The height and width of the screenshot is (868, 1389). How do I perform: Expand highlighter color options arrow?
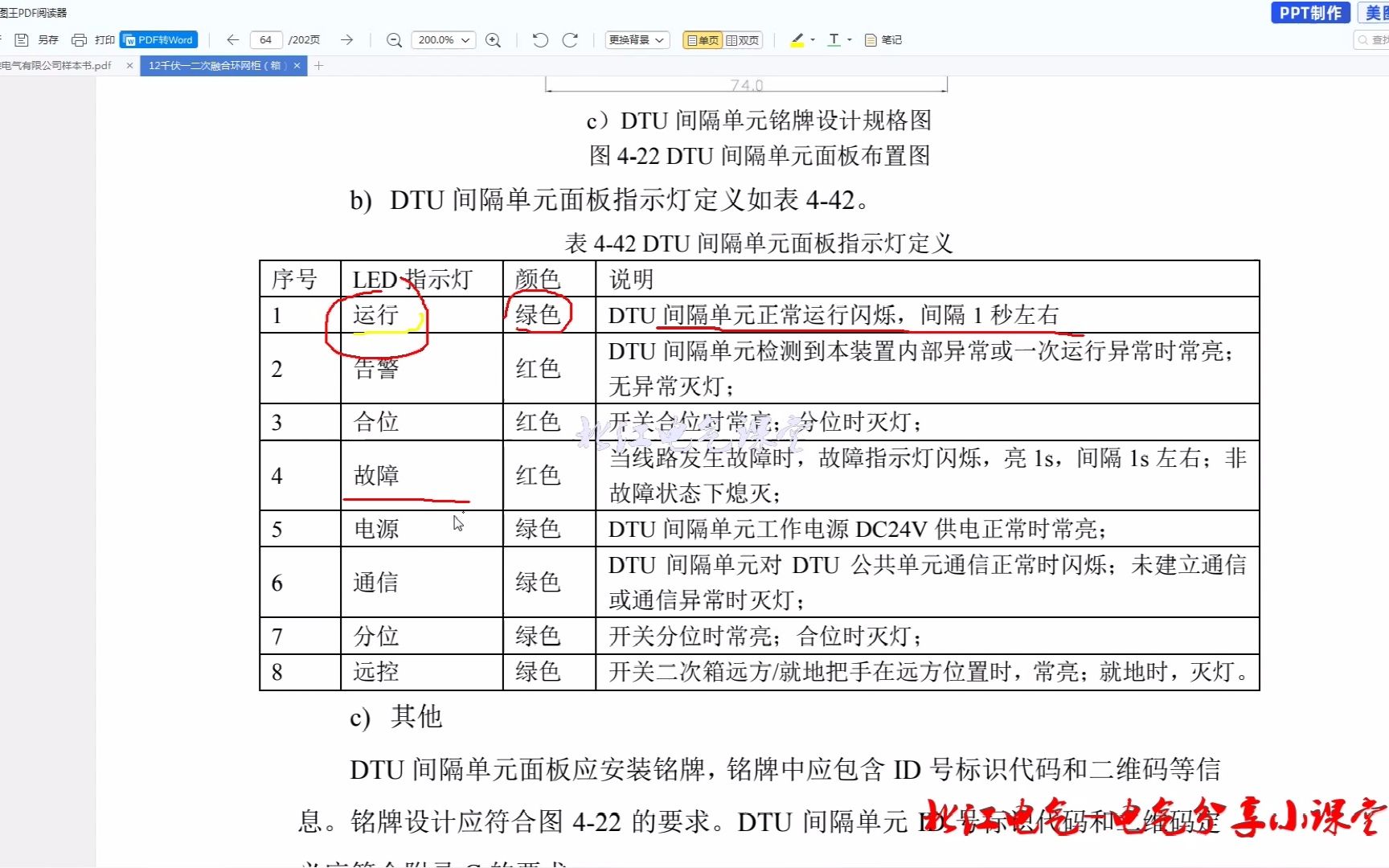(x=813, y=39)
